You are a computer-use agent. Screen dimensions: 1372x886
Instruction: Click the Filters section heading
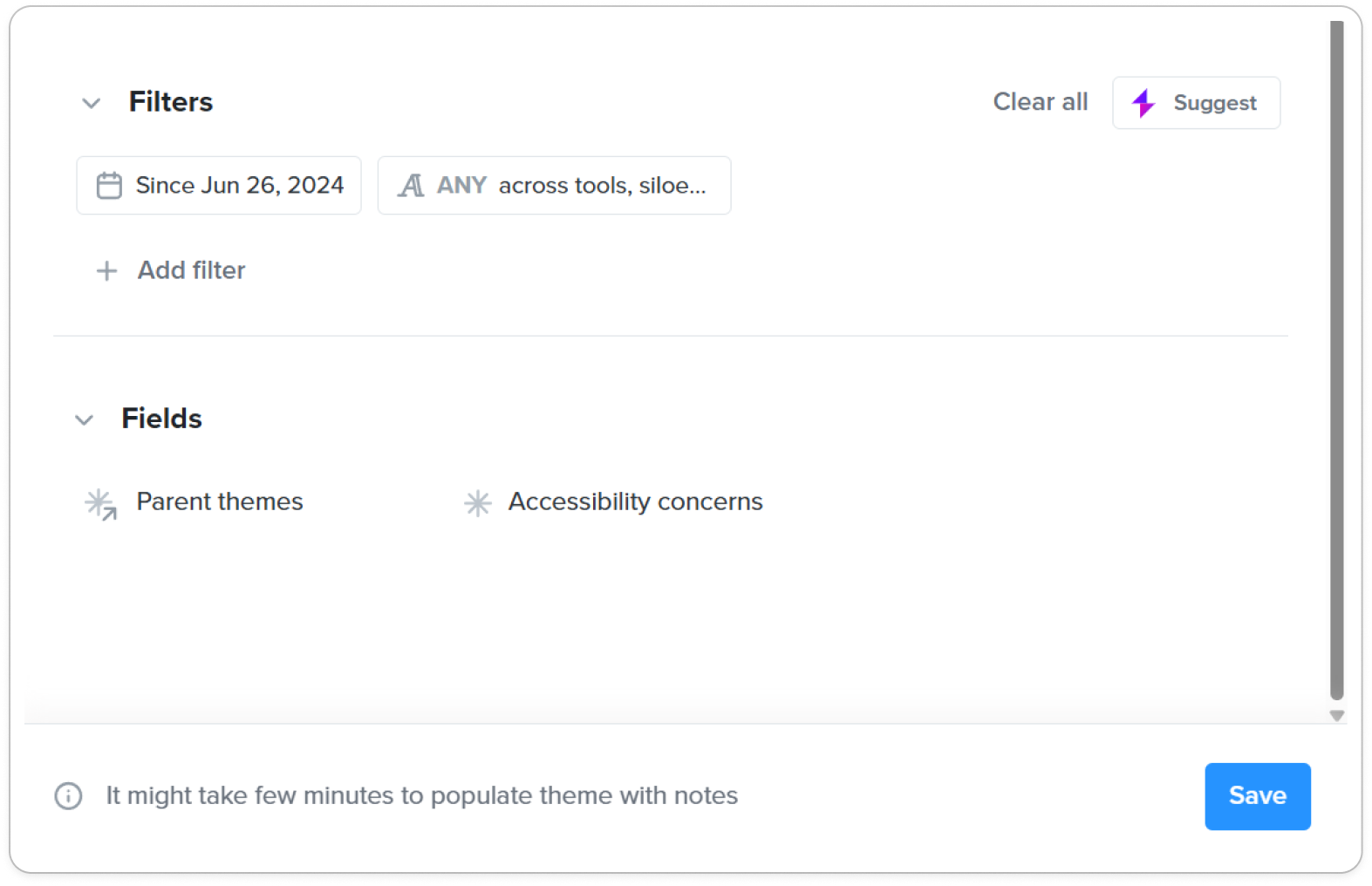(171, 102)
